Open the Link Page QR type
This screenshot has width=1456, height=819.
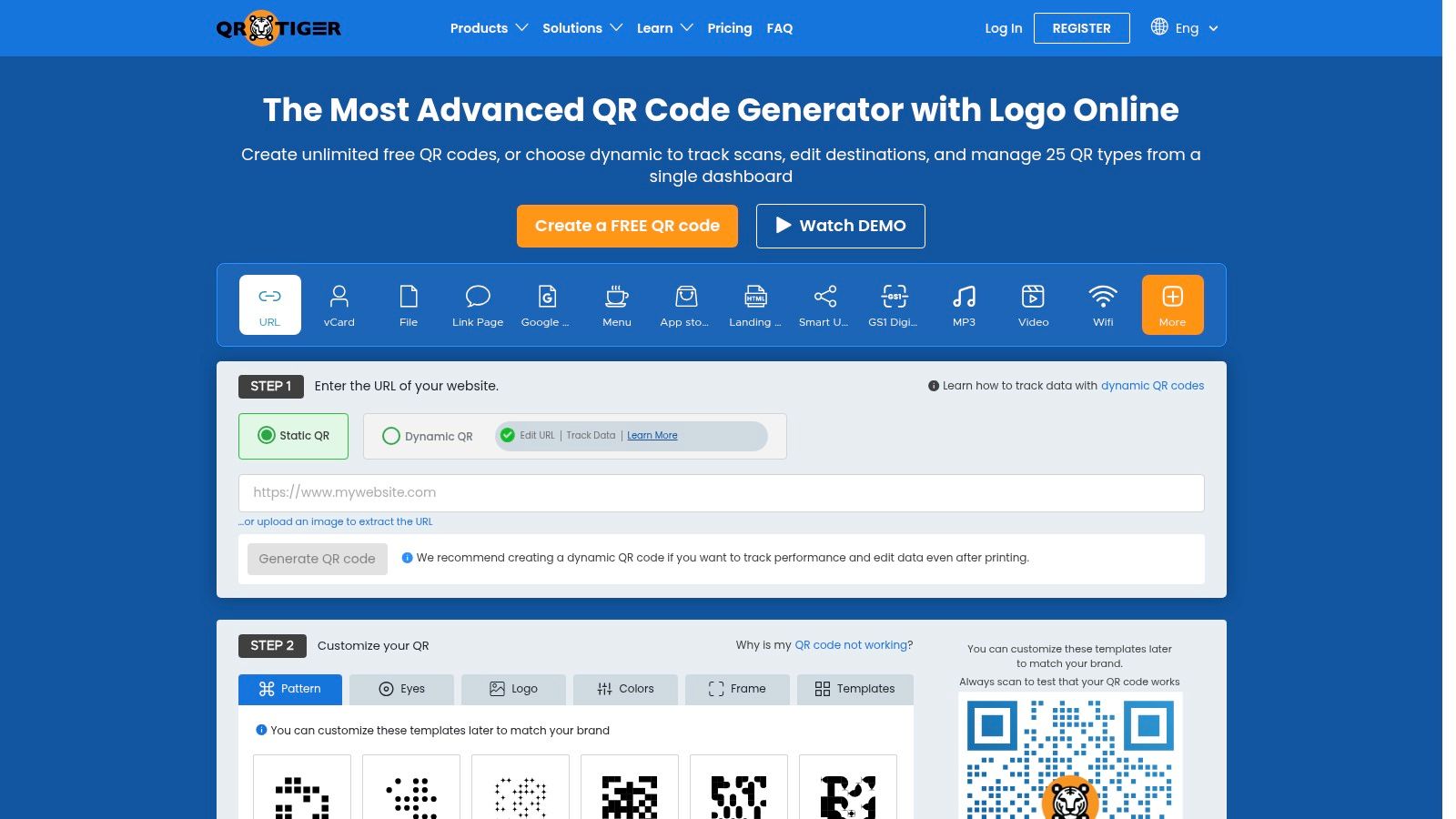click(478, 304)
